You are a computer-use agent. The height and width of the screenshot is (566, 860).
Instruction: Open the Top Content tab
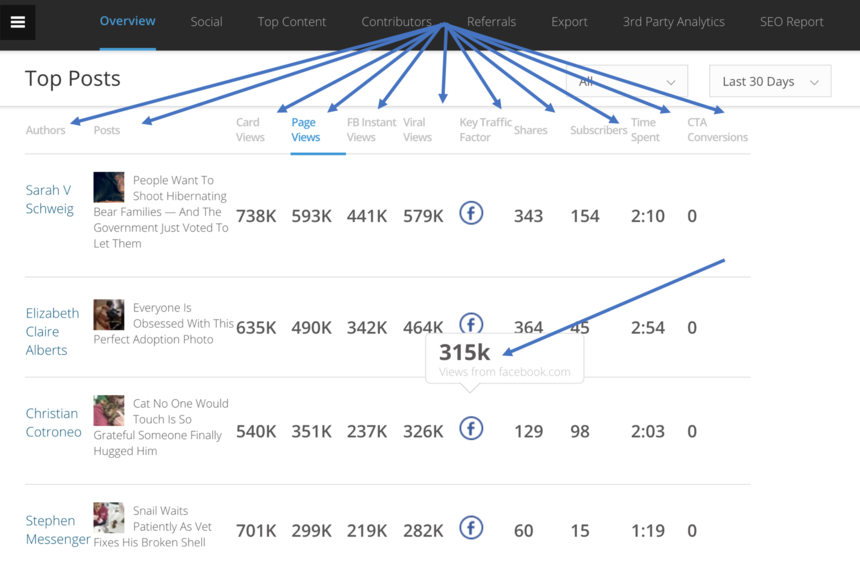(292, 22)
